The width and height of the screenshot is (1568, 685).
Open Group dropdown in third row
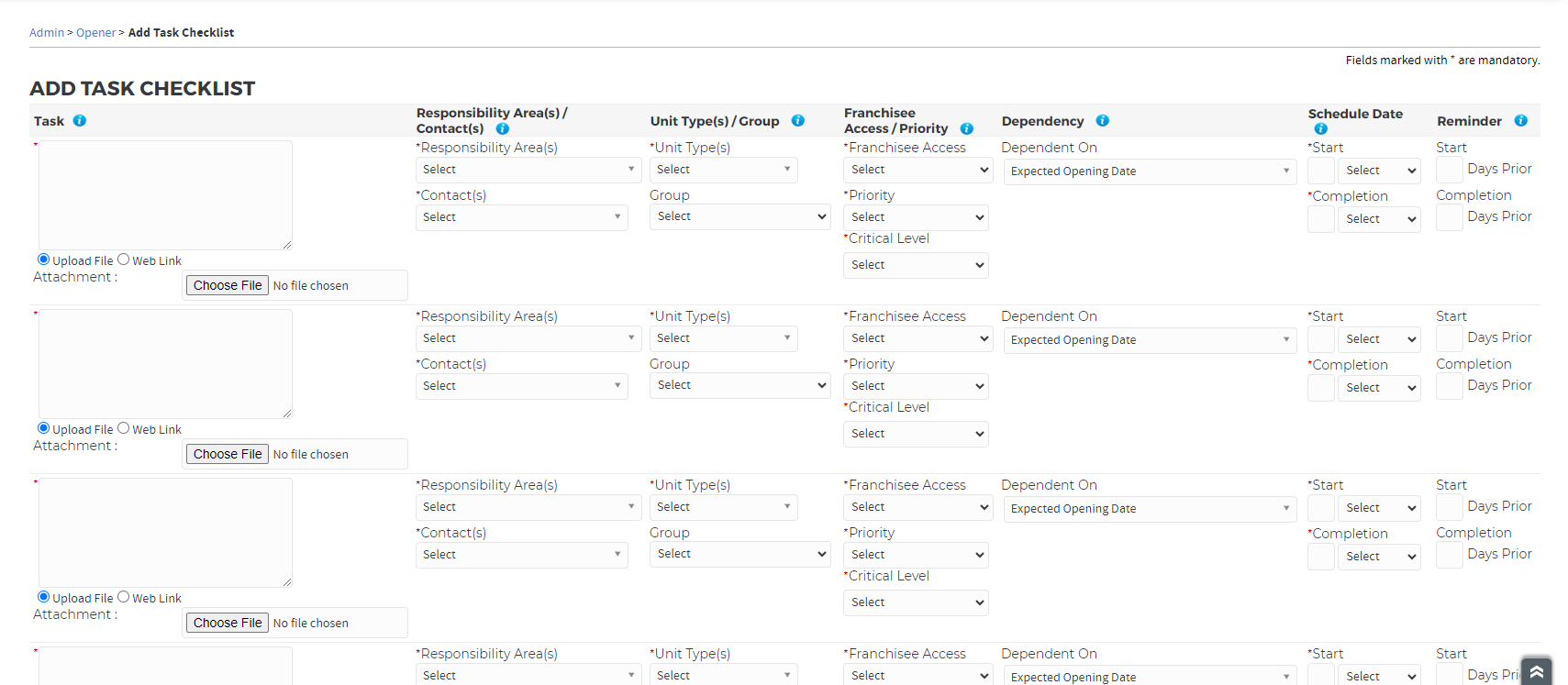click(740, 554)
